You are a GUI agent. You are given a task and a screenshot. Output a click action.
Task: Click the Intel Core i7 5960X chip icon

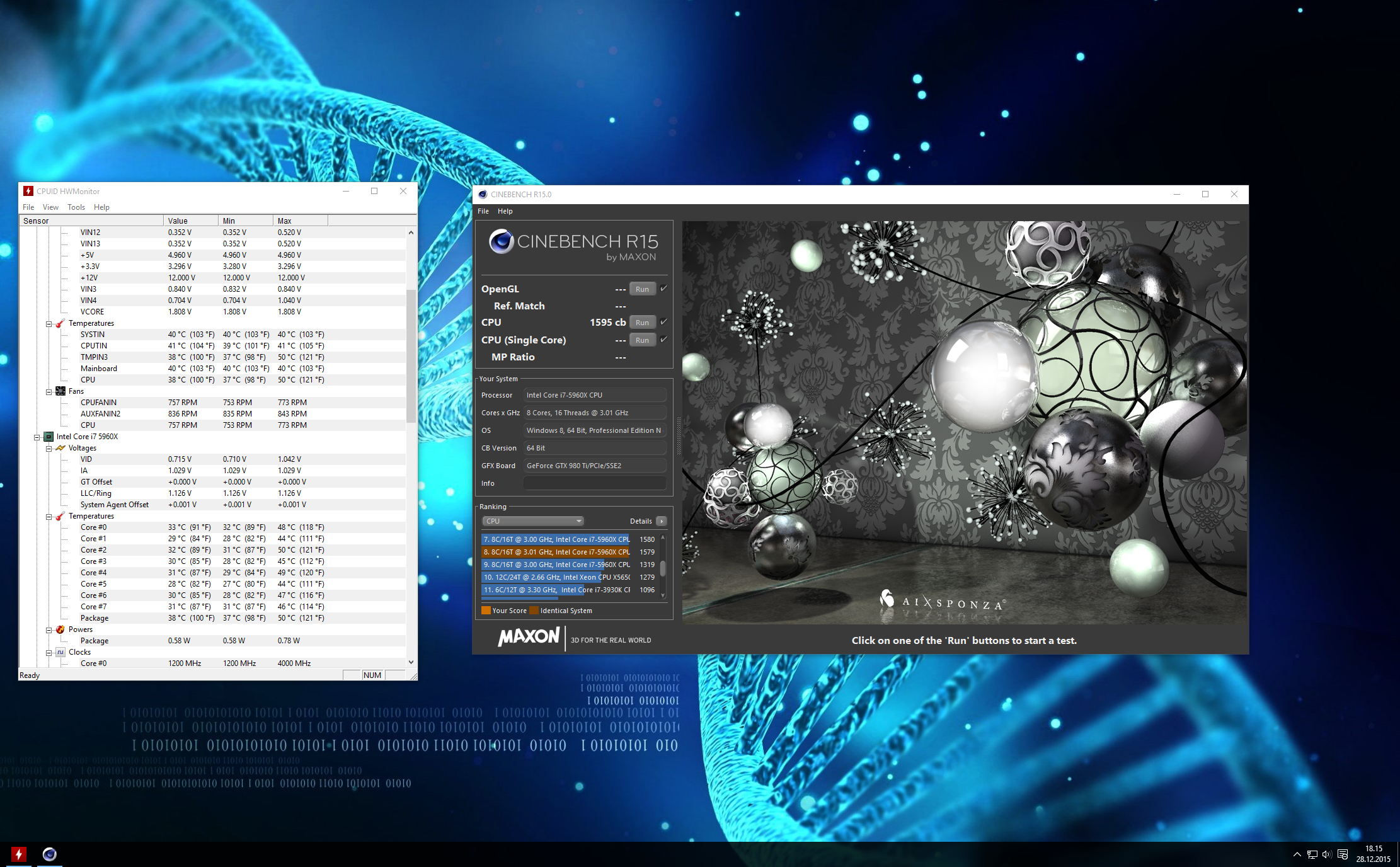tap(49, 437)
